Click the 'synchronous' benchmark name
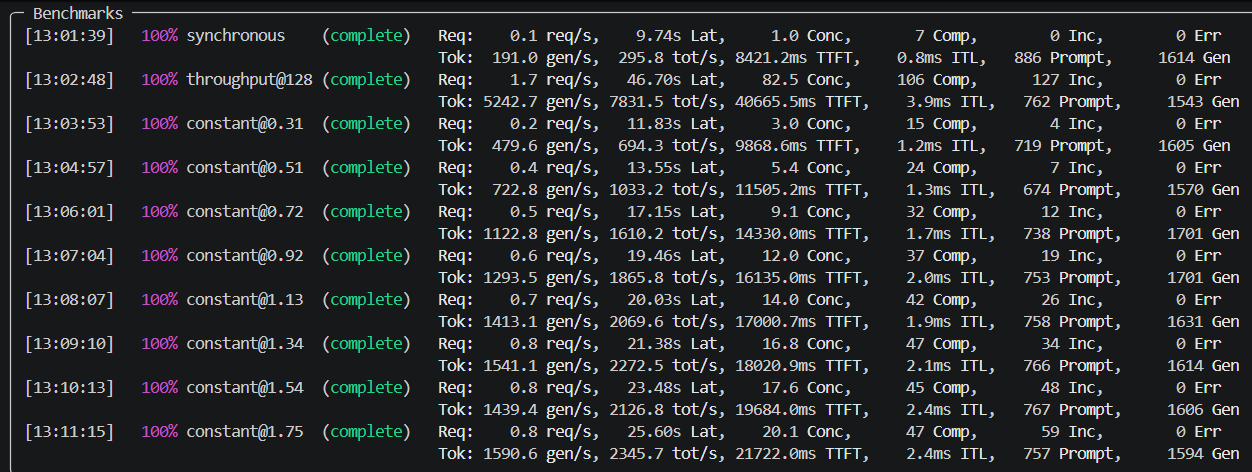Screen dimensions: 1252x472 point(235,36)
